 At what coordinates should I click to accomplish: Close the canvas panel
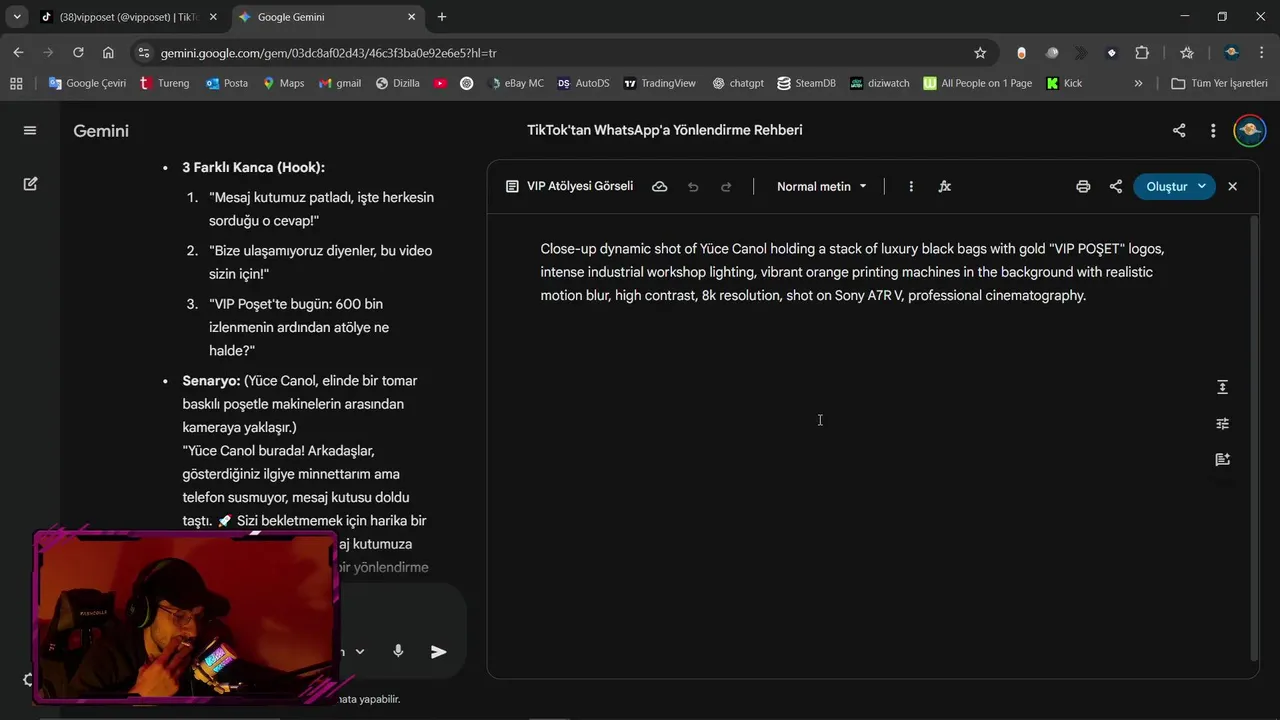coord(1232,186)
